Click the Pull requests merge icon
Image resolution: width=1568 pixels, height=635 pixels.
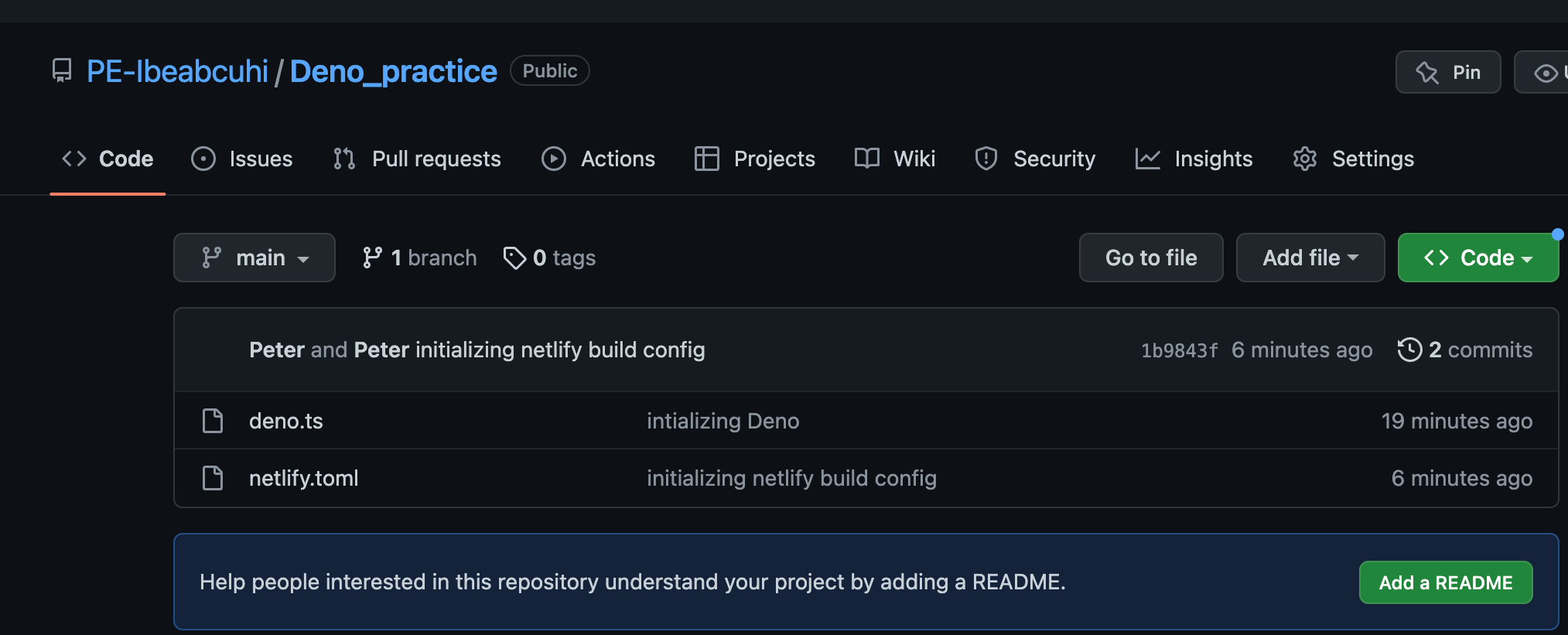click(344, 159)
